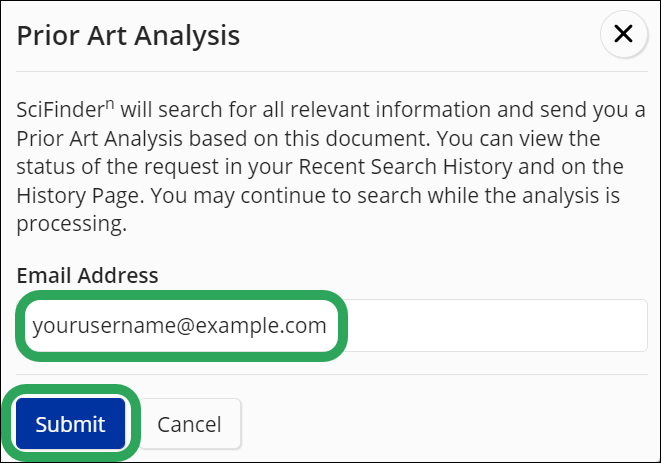Dismiss the dialog with the X button
Viewport: 661px width, 463px height.
coord(623,35)
